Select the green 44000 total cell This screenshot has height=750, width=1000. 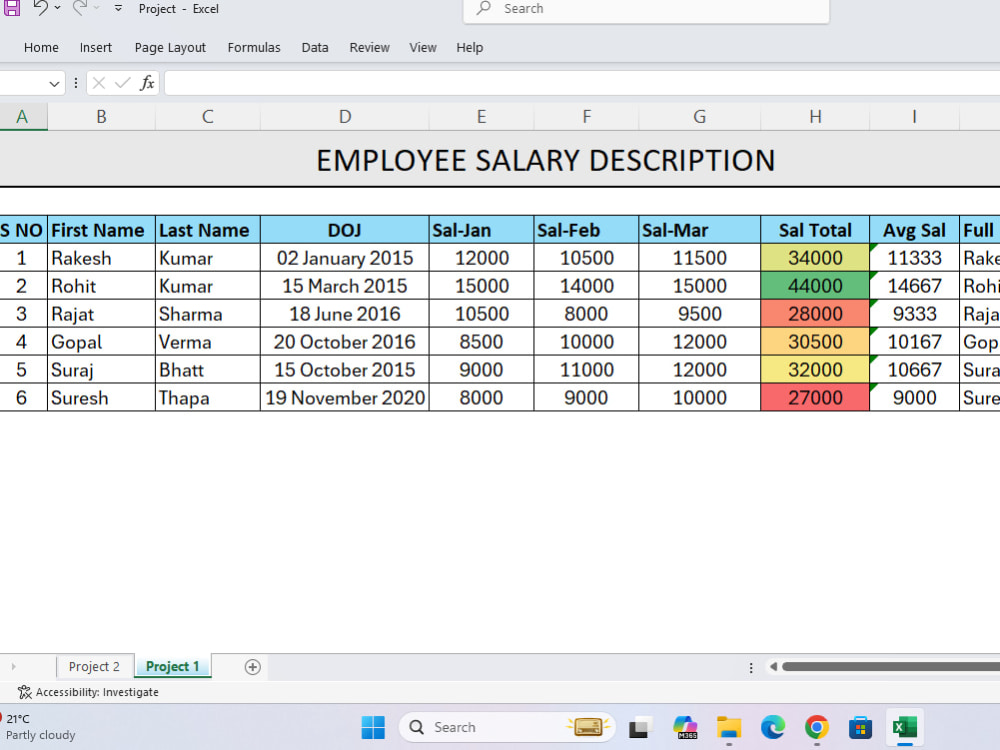coord(815,286)
